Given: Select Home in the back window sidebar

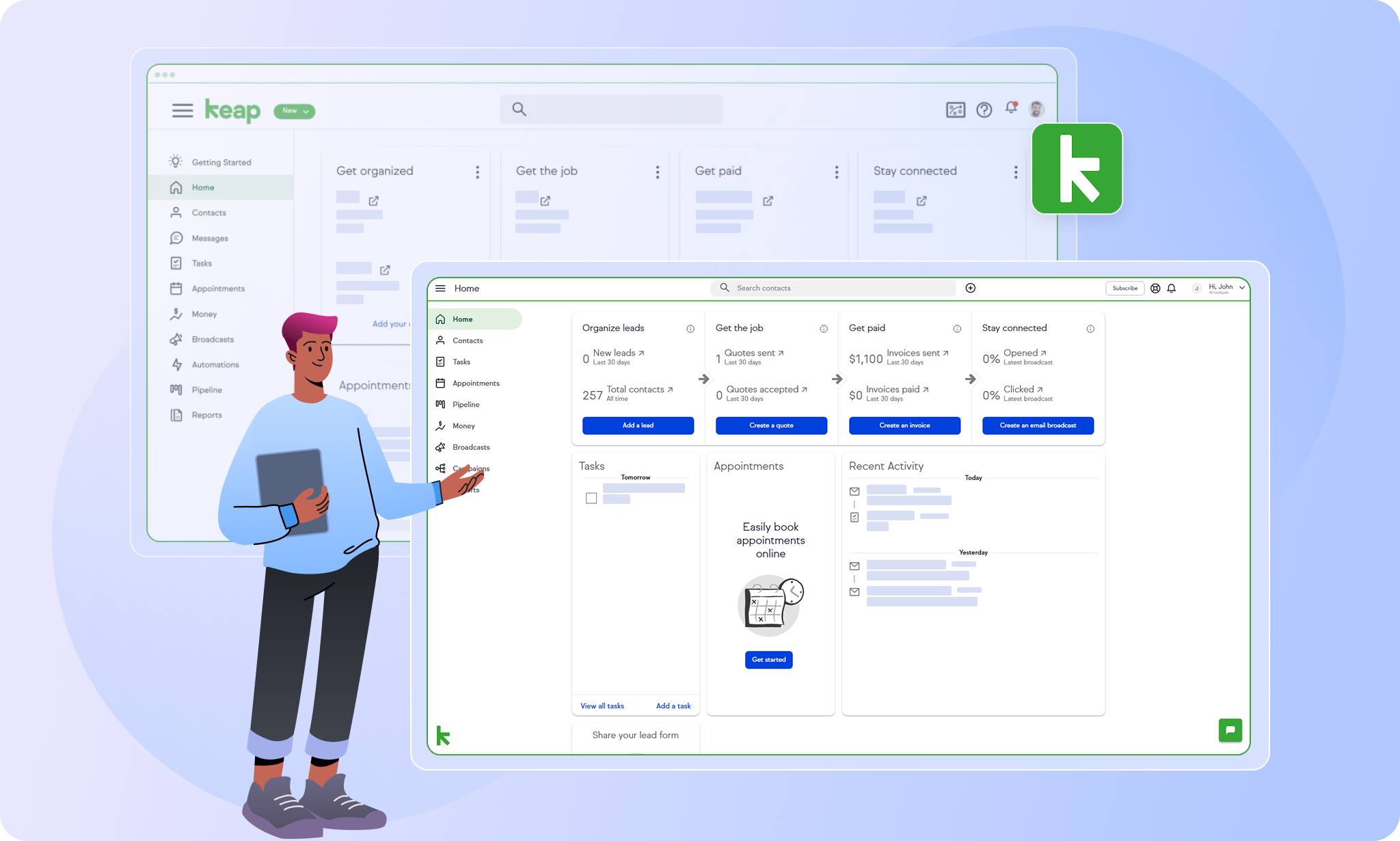Looking at the screenshot, I should tap(221, 187).
